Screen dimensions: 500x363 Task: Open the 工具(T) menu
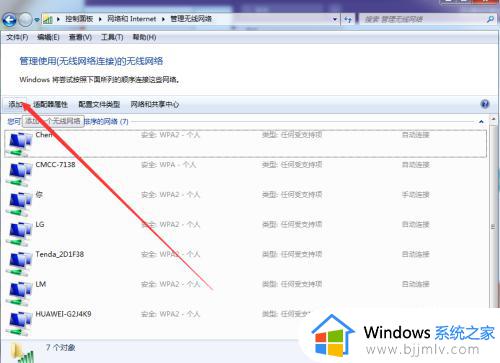[x=112, y=37]
